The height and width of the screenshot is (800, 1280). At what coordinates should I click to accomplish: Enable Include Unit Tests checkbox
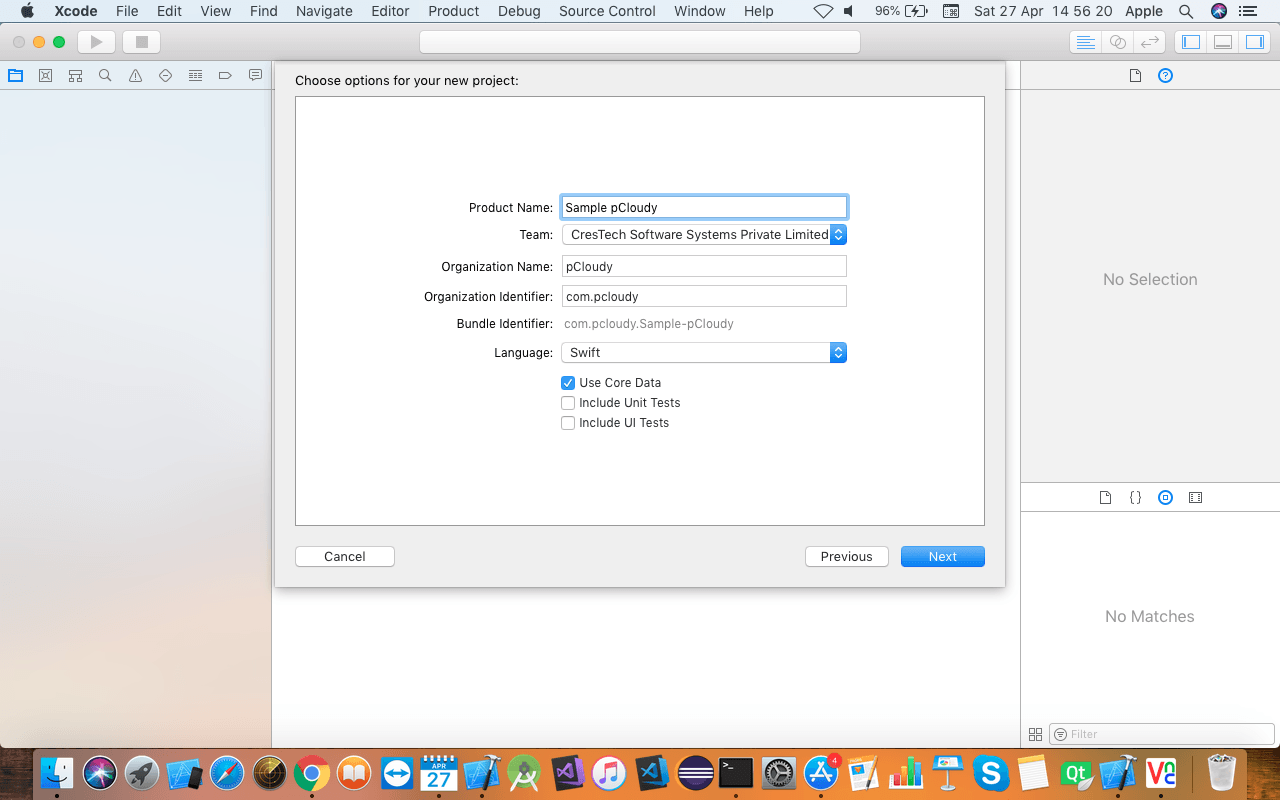(x=568, y=403)
